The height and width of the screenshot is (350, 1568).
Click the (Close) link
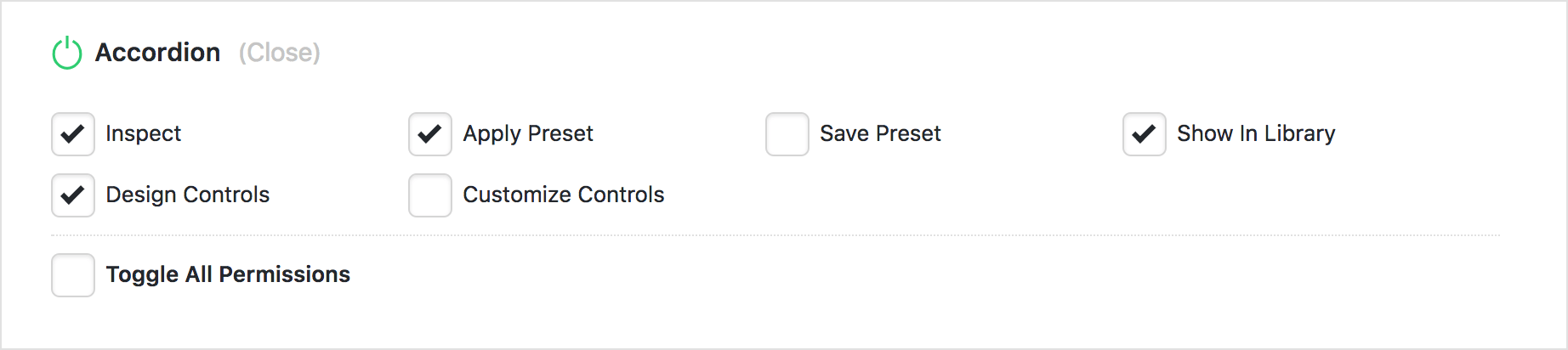[x=279, y=53]
